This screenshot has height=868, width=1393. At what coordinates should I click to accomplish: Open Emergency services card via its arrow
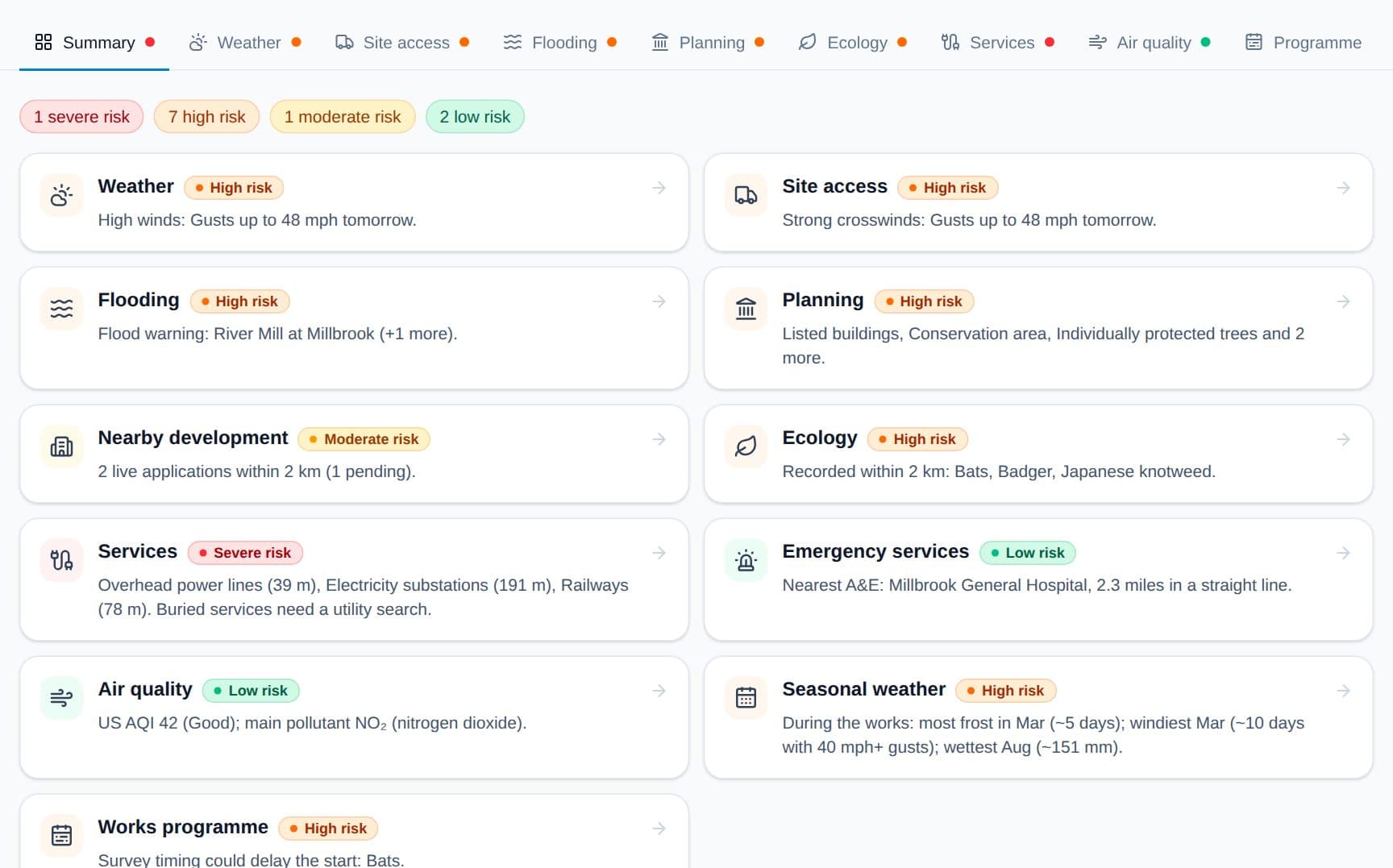point(1343,553)
